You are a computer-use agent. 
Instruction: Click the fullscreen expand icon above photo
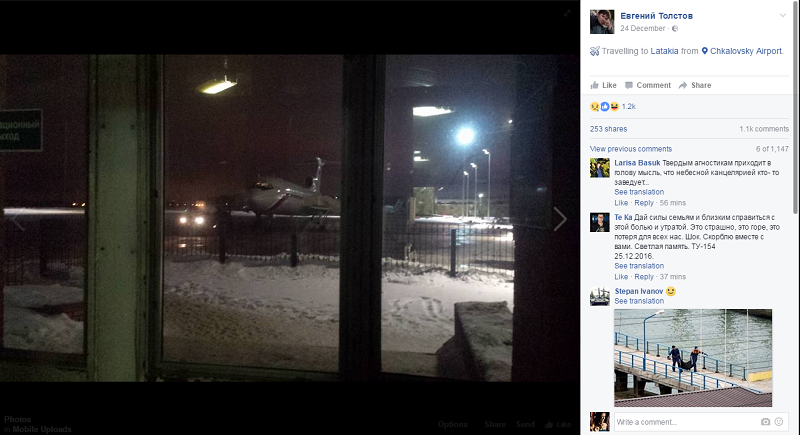point(567,14)
